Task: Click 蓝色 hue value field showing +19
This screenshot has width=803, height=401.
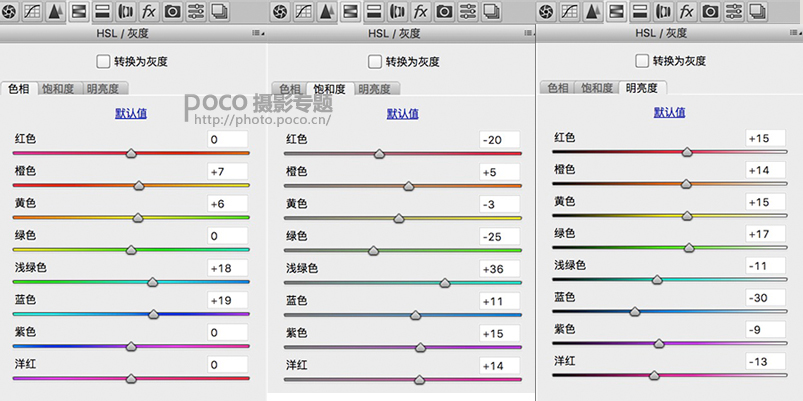Action: tap(228, 301)
